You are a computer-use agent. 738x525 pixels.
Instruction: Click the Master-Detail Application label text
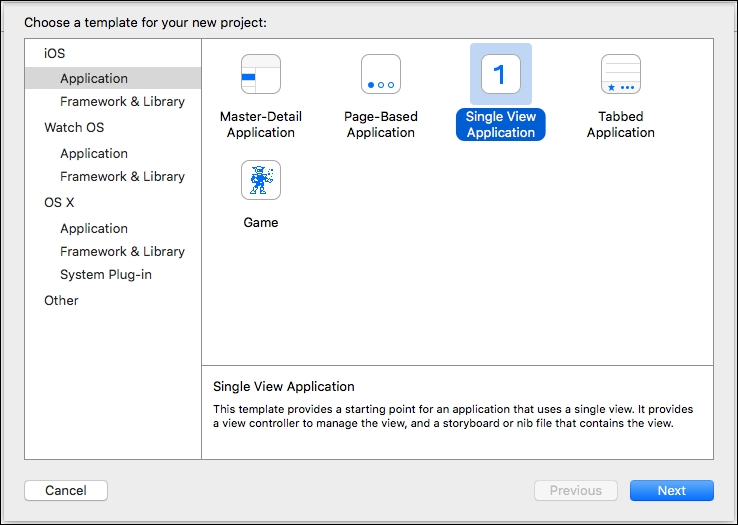[x=261, y=124]
